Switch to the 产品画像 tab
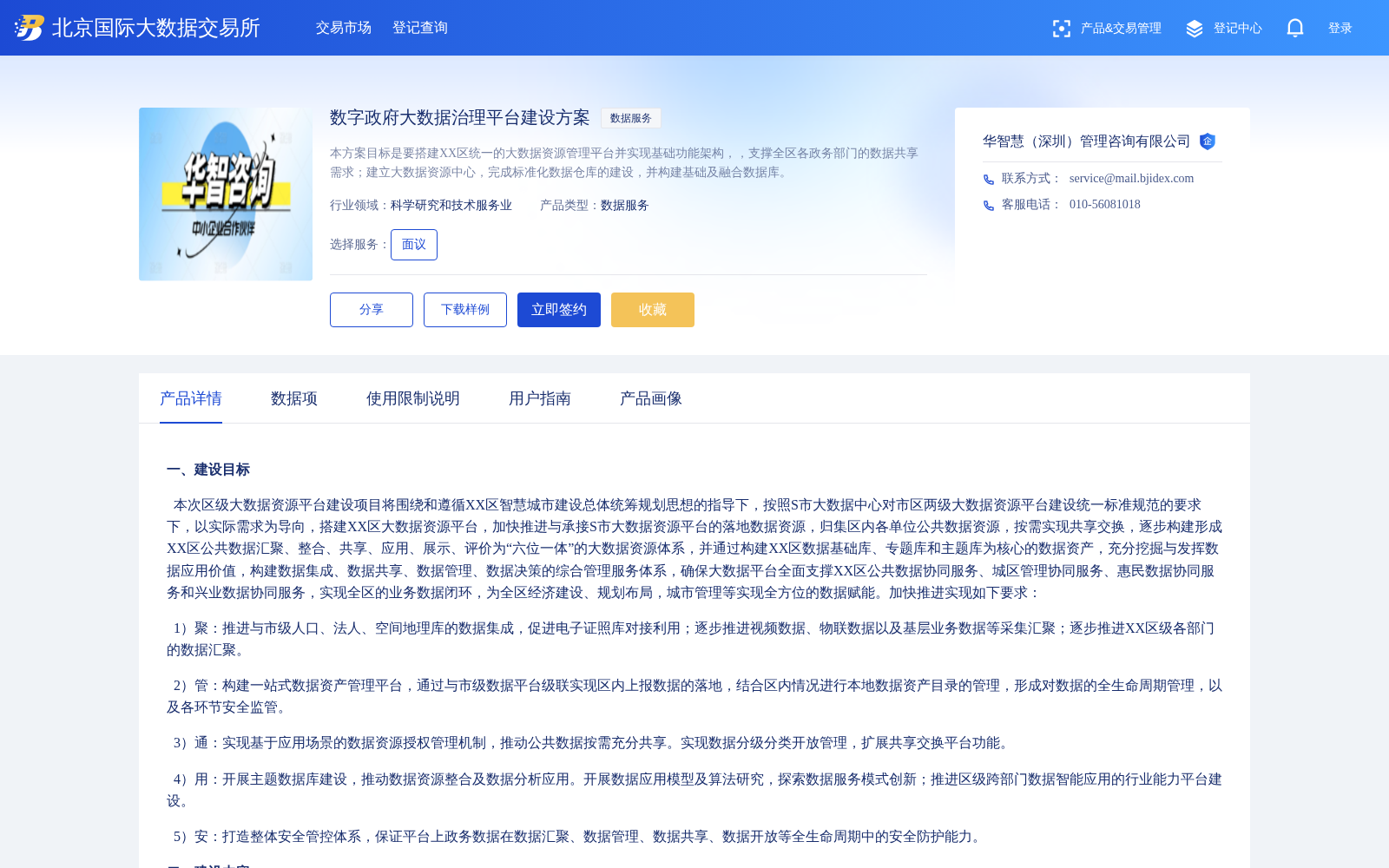The image size is (1389, 868). [651, 398]
